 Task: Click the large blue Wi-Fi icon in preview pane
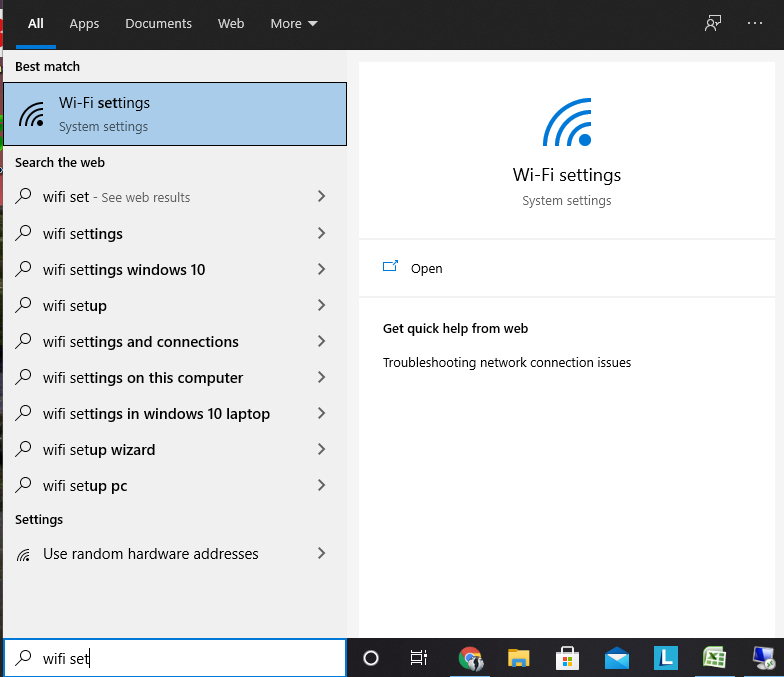(567, 122)
